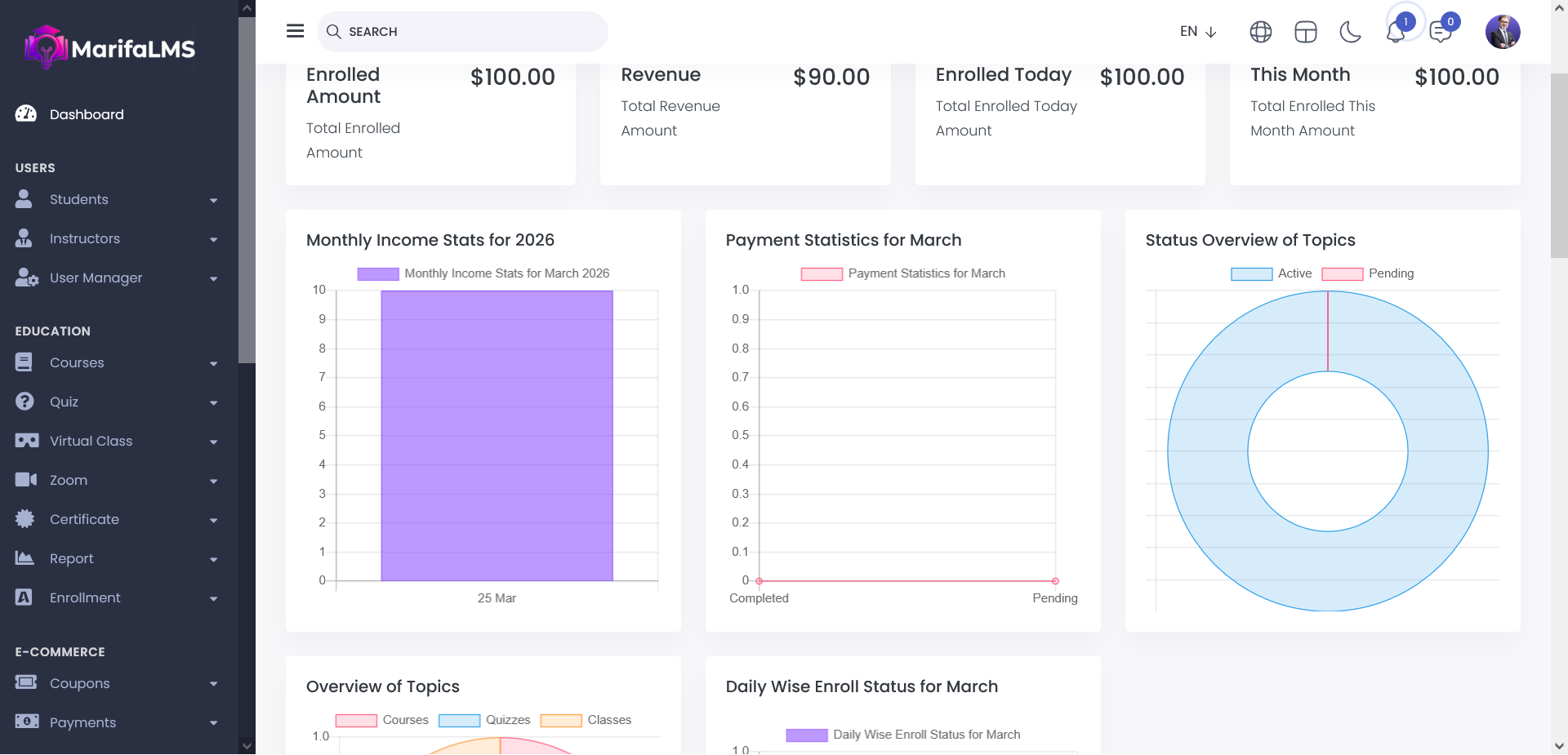Go to Dashboard link in sidebar
Image resolution: width=1568 pixels, height=755 pixels.
(87, 114)
